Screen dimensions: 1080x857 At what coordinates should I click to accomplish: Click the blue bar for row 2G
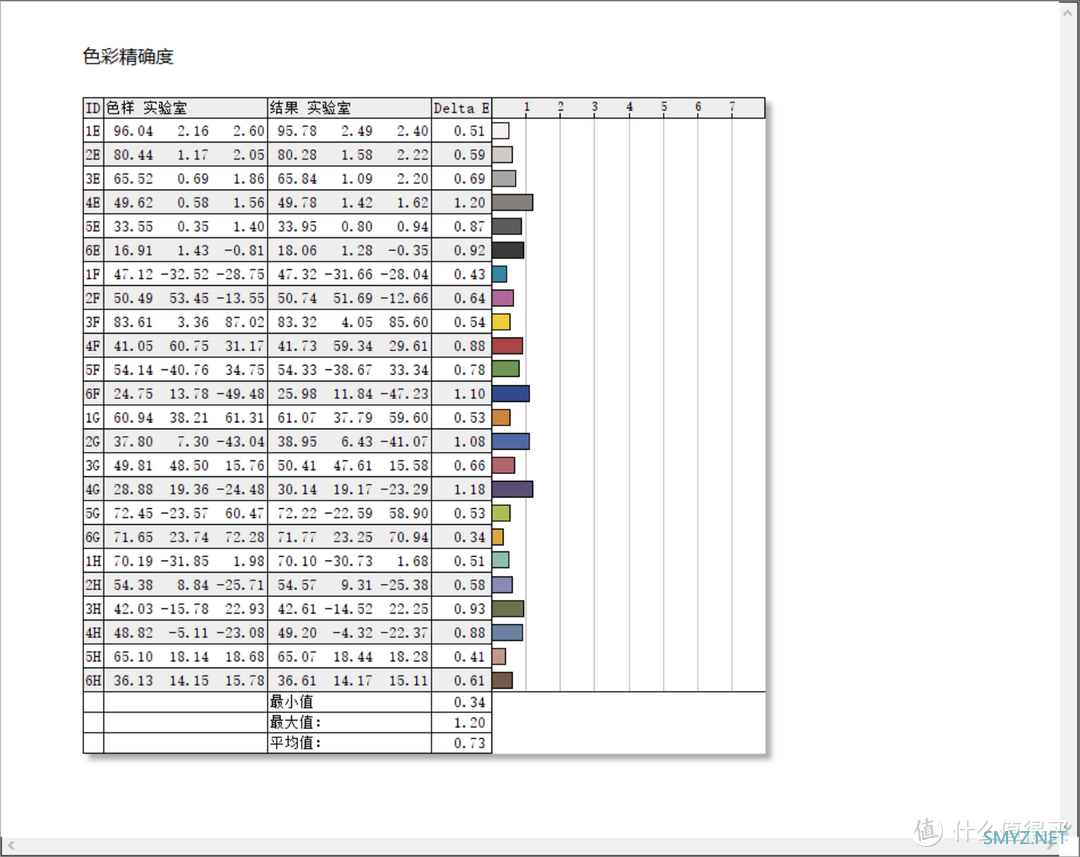pos(511,441)
